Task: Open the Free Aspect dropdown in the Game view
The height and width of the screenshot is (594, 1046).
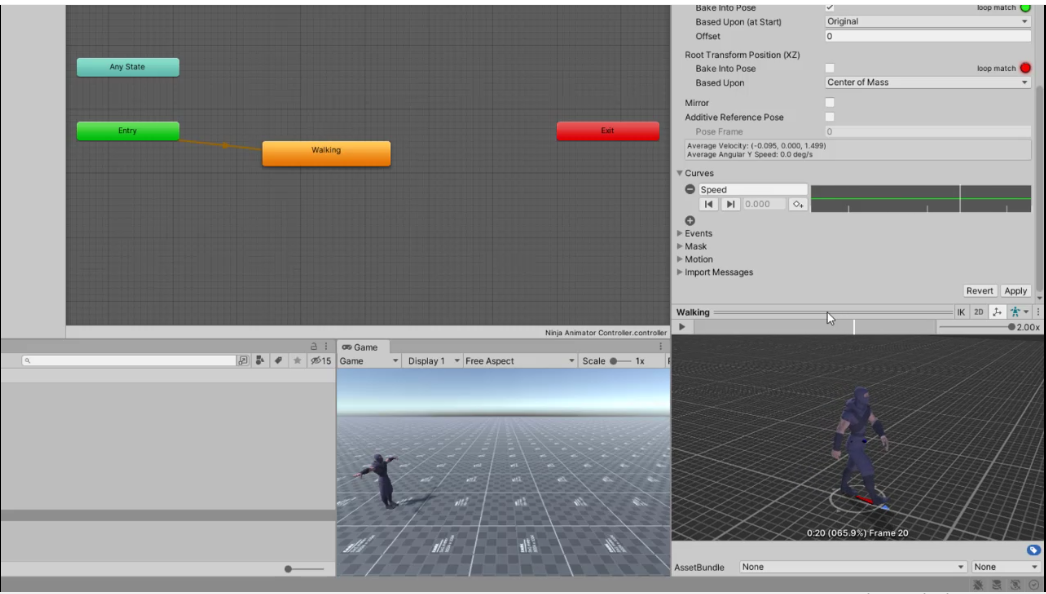Action: [517, 363]
